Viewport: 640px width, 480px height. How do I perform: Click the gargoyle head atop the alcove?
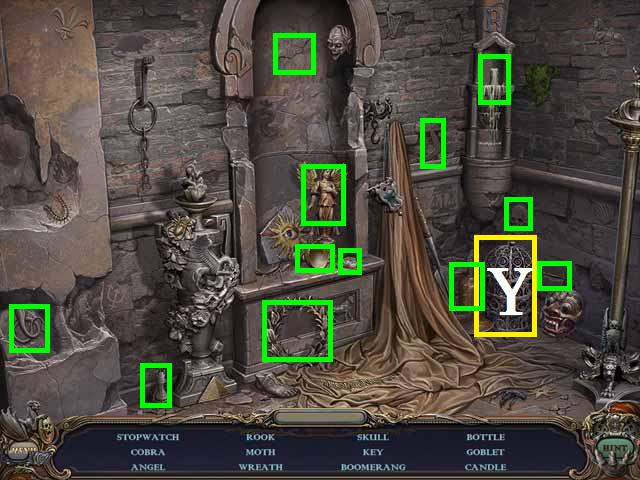tap(340, 44)
